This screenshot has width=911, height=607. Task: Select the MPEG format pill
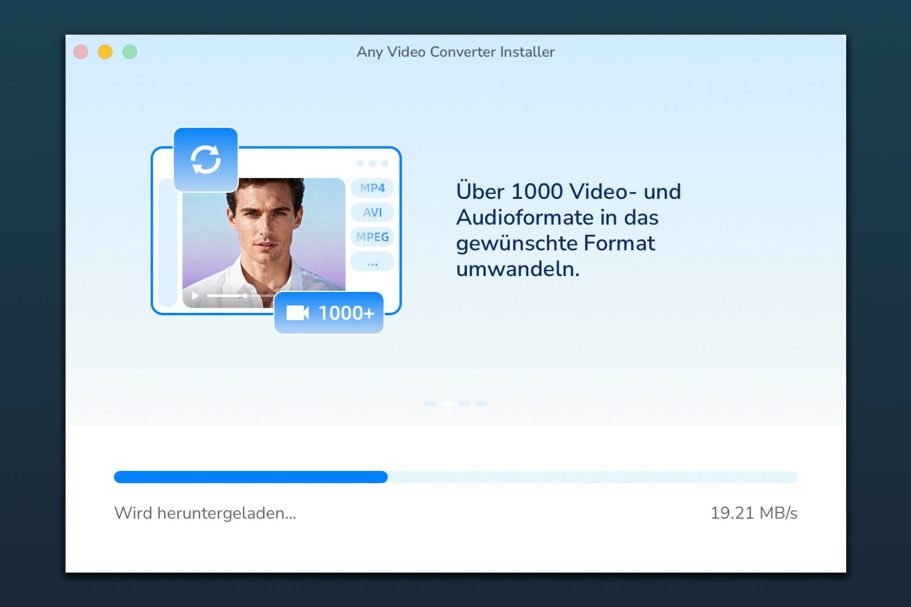[x=372, y=237]
